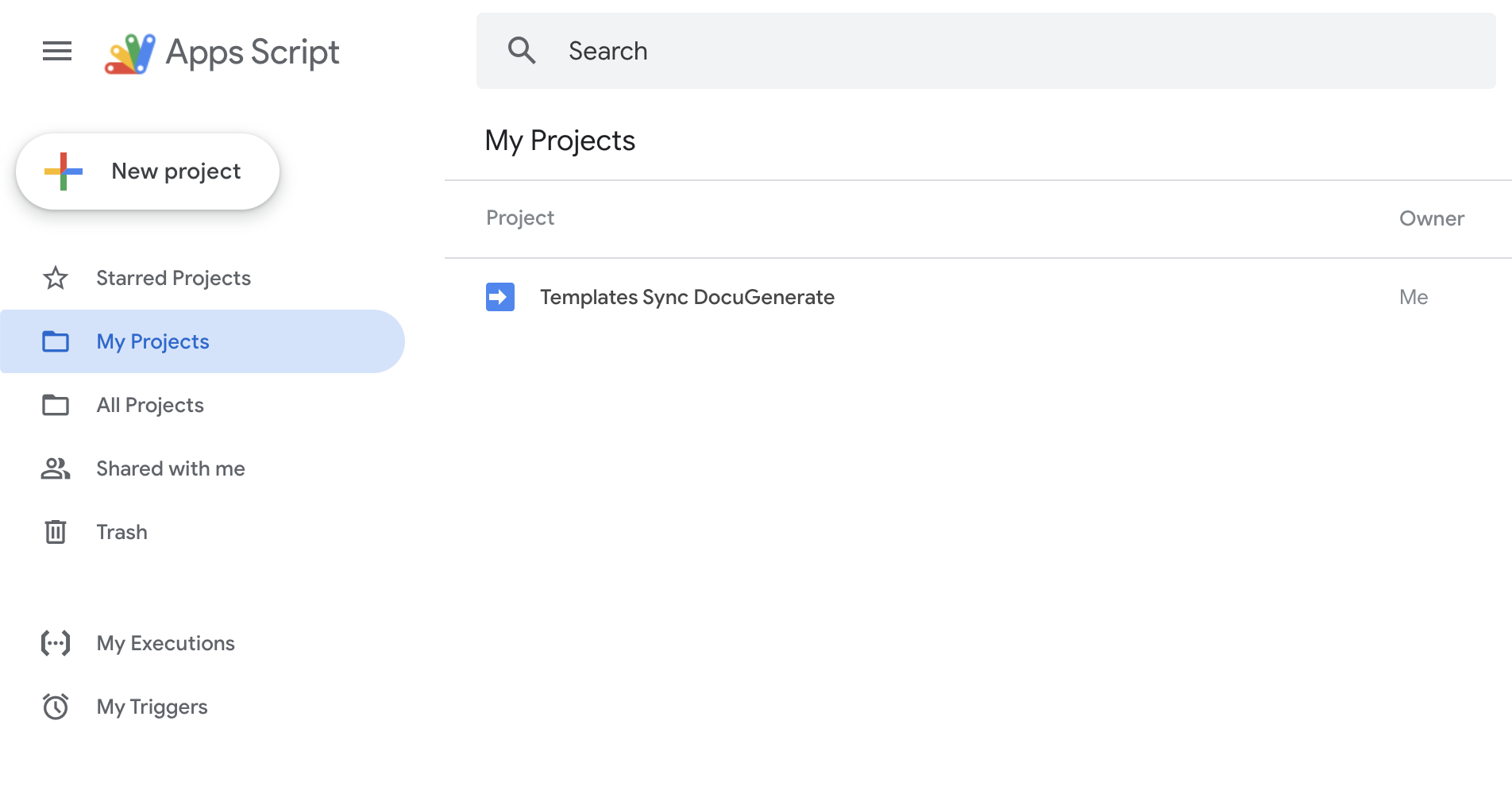1512x786 pixels.
Task: Click the My Projects folder icon
Action: [56, 341]
